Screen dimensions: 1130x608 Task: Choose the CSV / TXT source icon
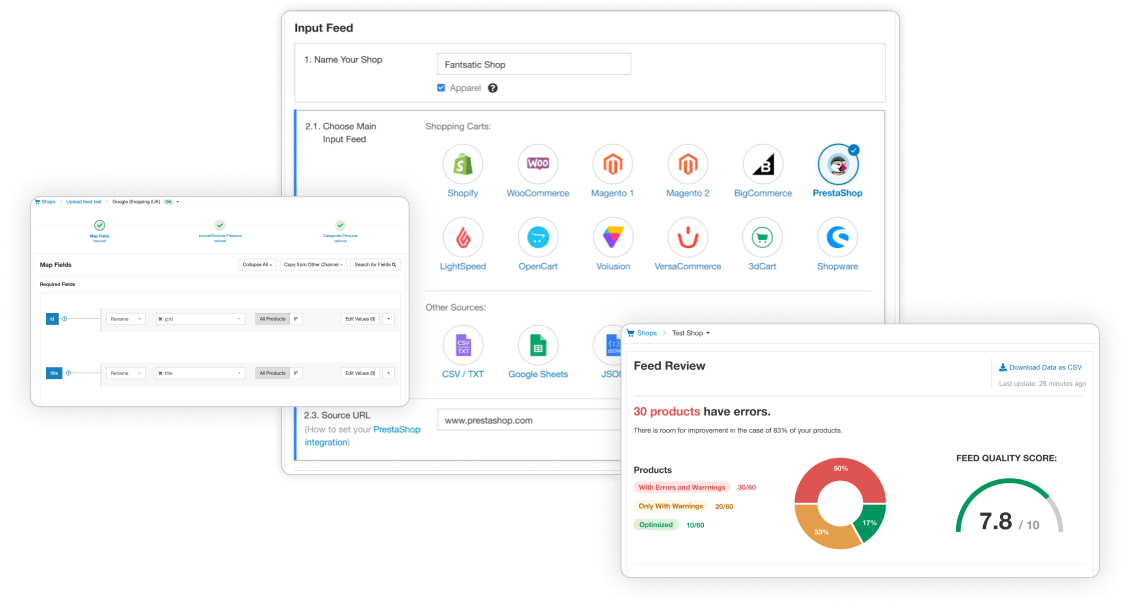tap(462, 346)
